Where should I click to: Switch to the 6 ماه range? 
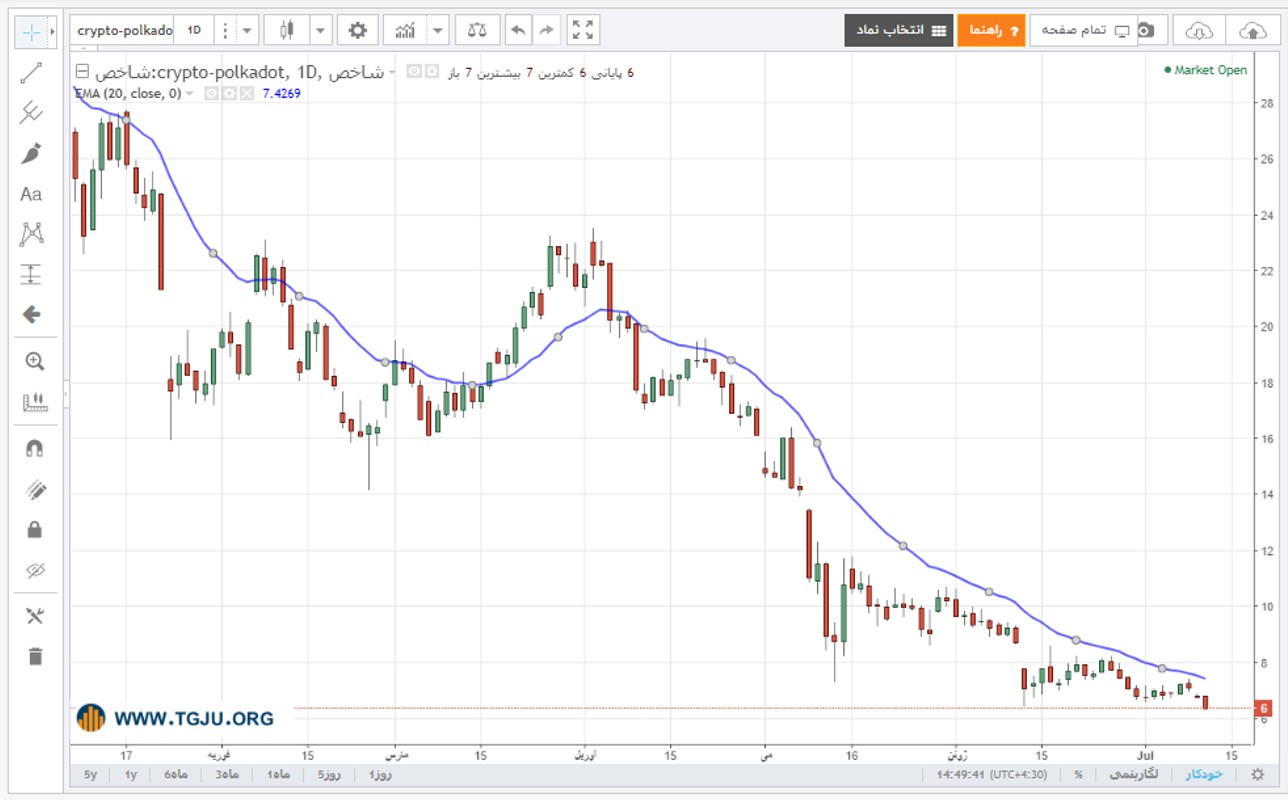[x=176, y=775]
